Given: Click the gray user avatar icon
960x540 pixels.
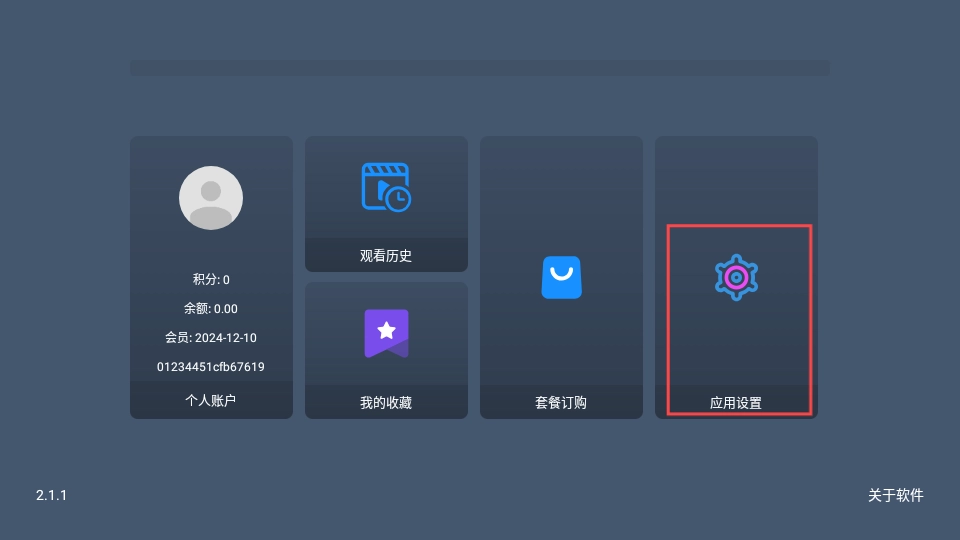Looking at the screenshot, I should pyautogui.click(x=211, y=198).
